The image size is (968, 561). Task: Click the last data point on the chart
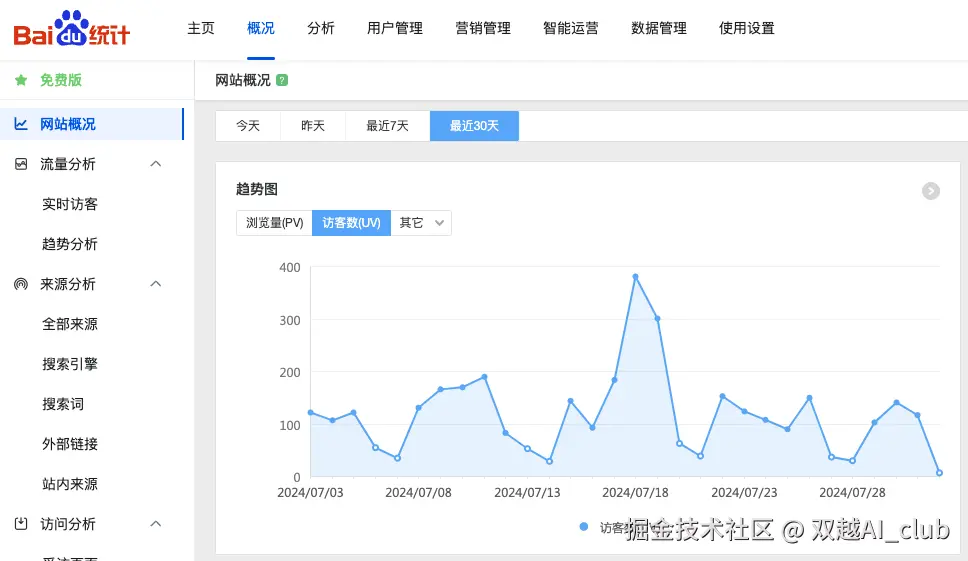click(x=939, y=473)
